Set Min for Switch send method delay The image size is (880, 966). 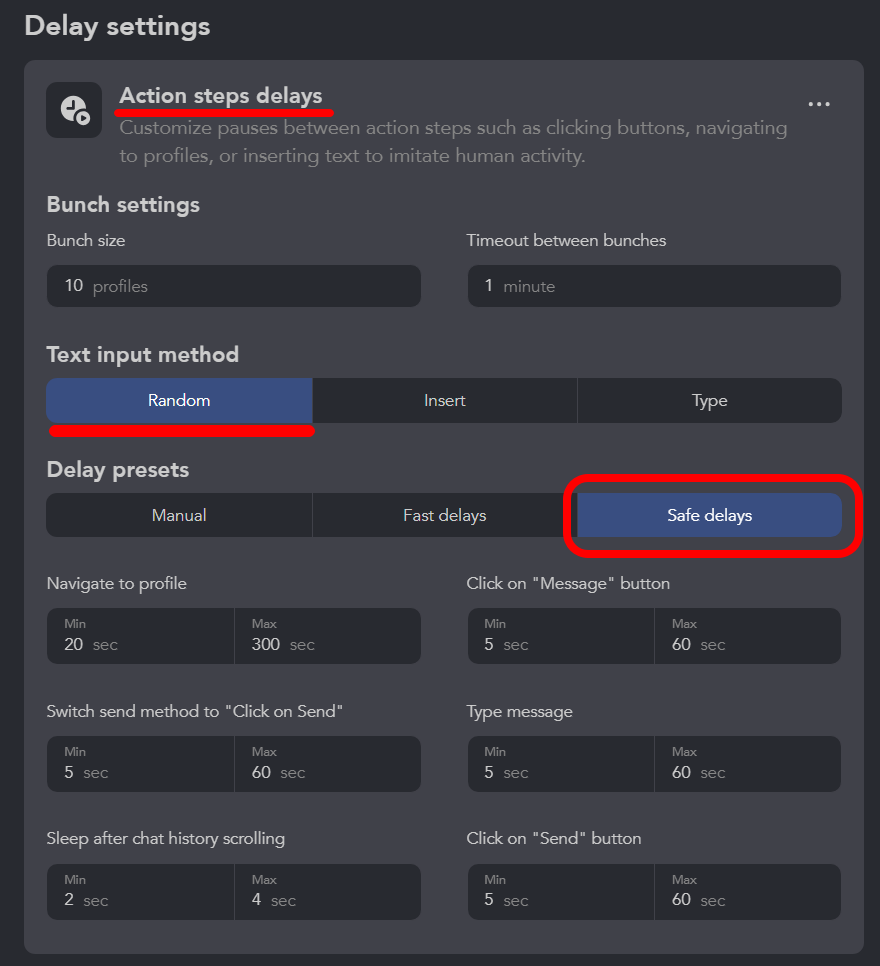coord(141,764)
